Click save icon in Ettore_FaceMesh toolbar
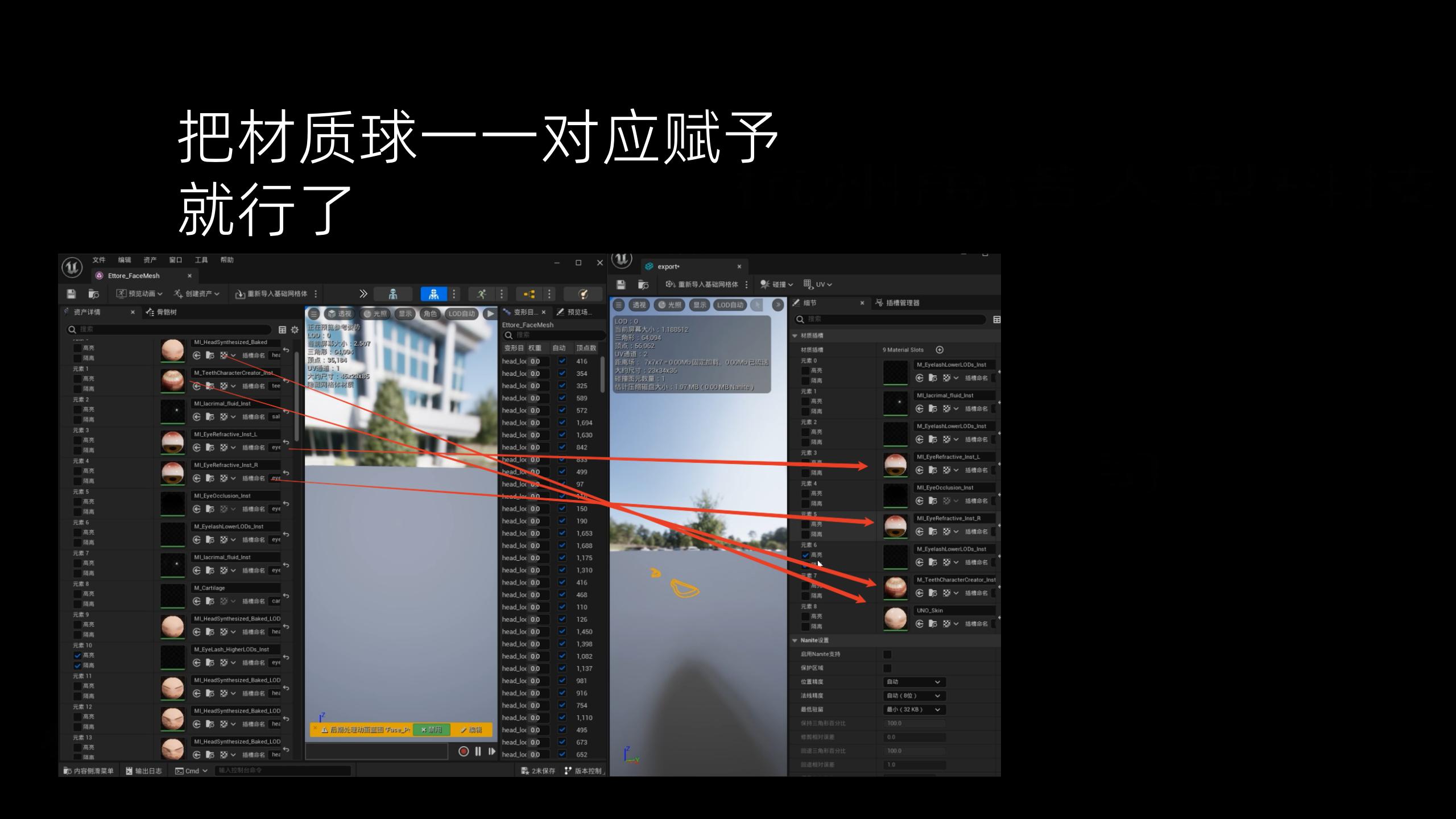 [71, 294]
